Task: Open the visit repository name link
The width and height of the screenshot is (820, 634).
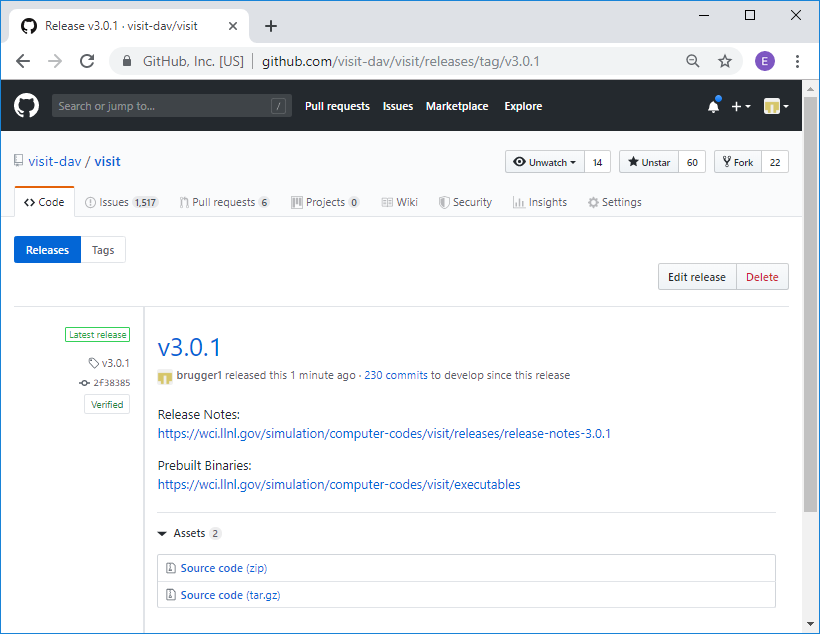Action: [107, 161]
